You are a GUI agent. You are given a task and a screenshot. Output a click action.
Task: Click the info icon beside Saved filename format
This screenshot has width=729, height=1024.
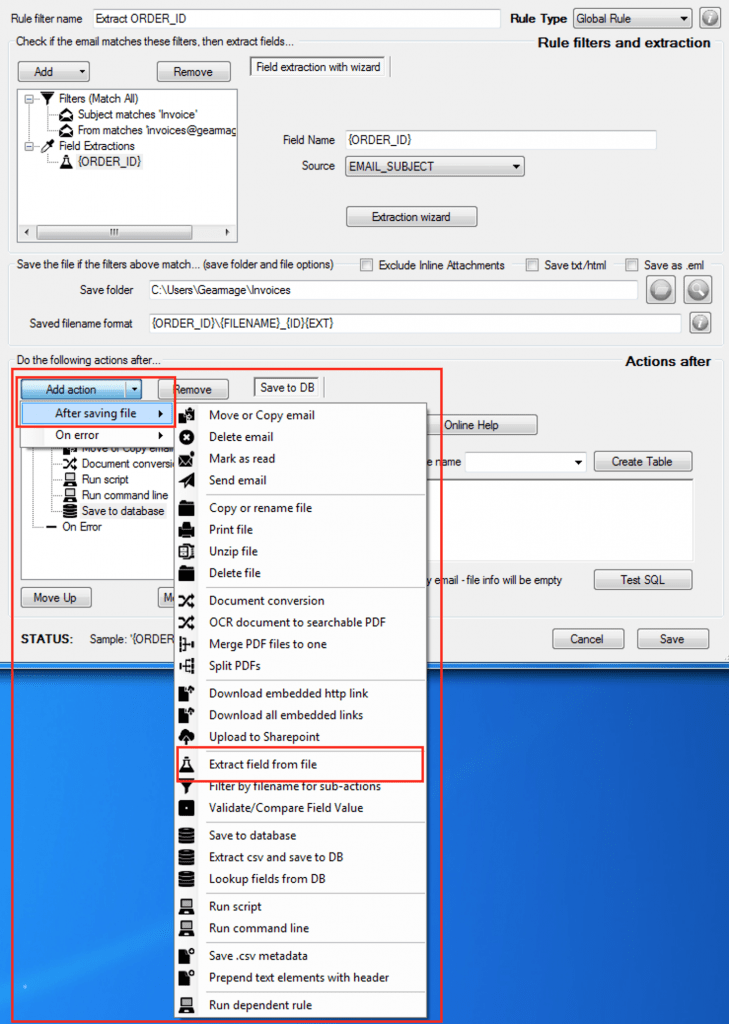[x=700, y=323]
